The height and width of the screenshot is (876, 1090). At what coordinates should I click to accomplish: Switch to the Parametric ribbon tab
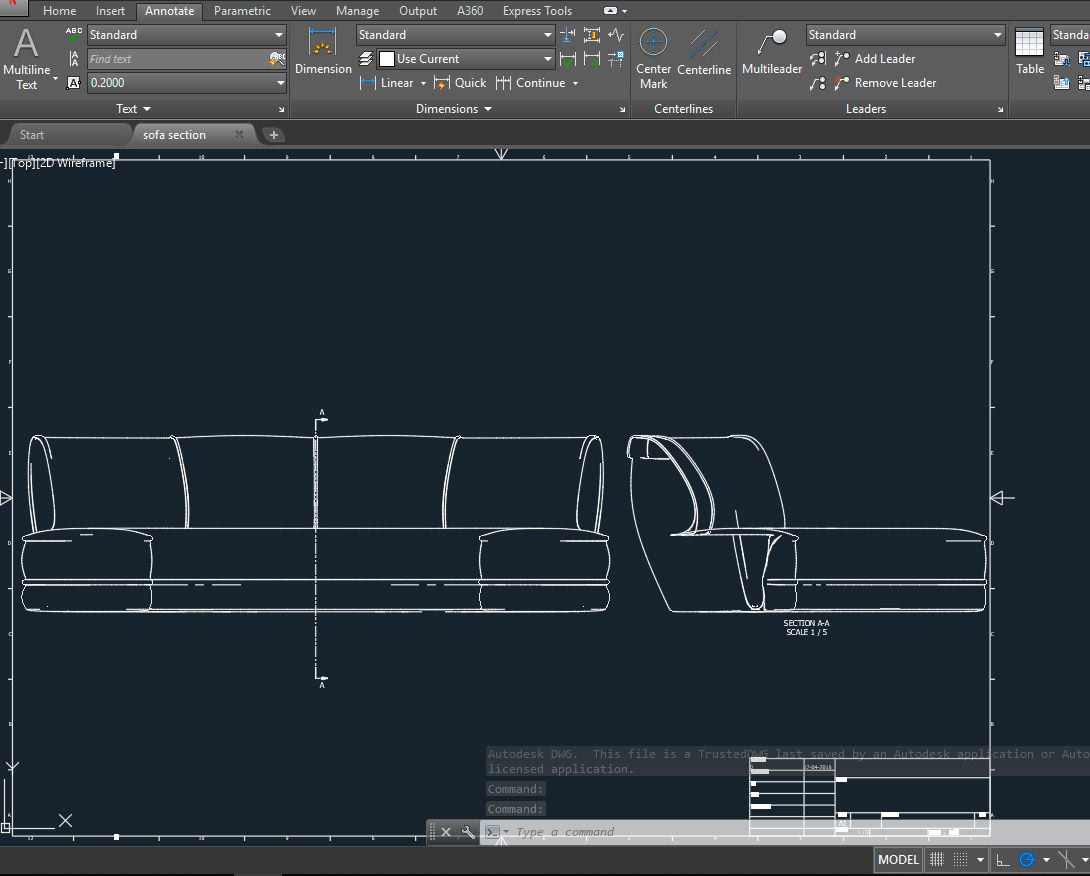click(242, 11)
